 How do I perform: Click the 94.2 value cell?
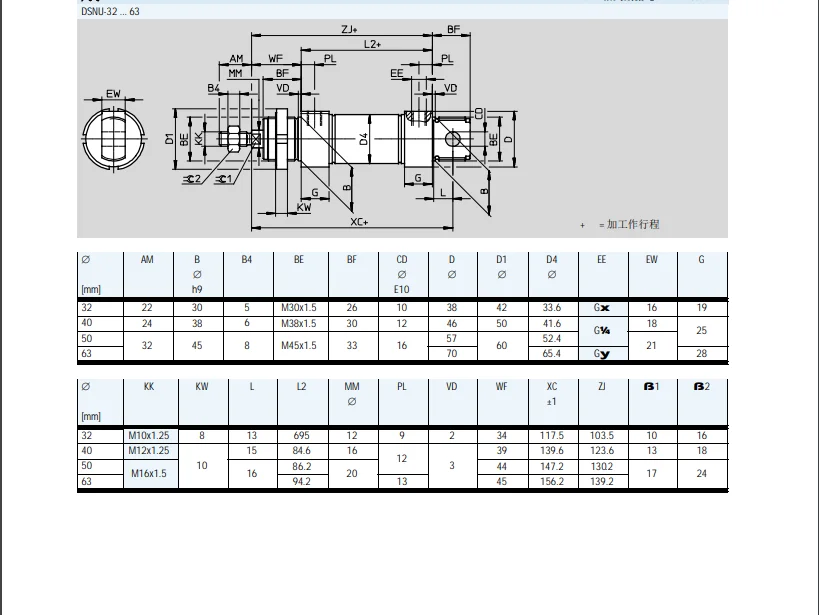(301, 481)
